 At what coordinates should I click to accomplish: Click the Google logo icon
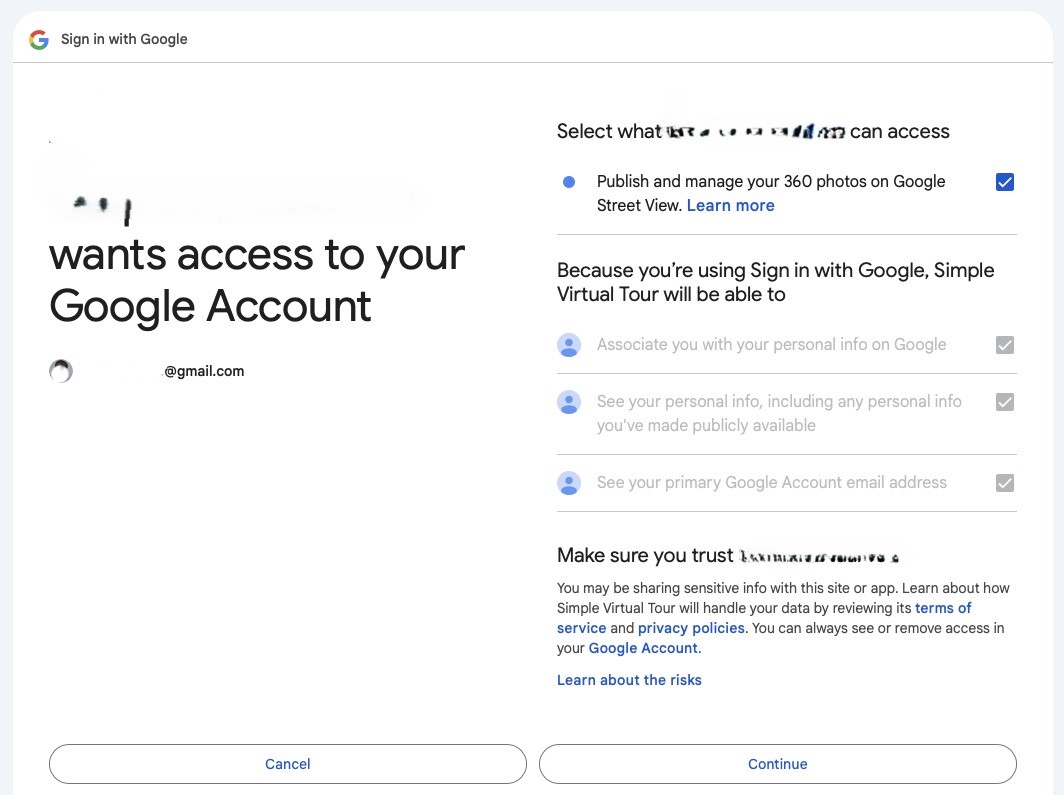39,39
